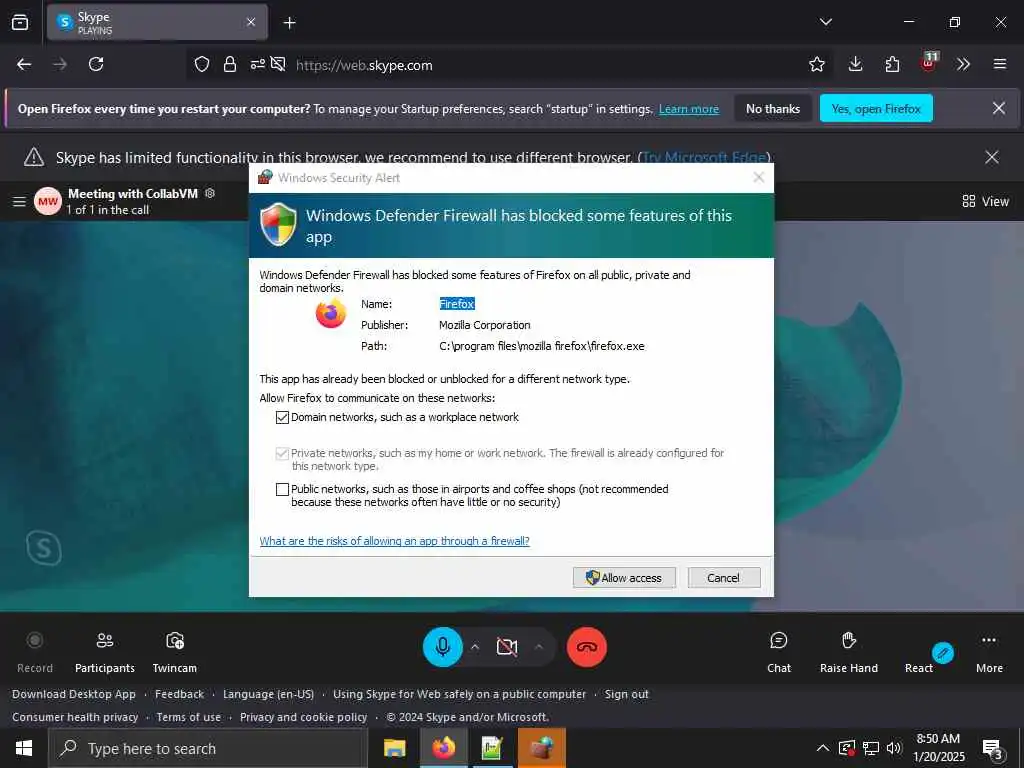Image resolution: width=1024 pixels, height=768 pixels.
Task: Click Allow access button
Action: (624, 577)
